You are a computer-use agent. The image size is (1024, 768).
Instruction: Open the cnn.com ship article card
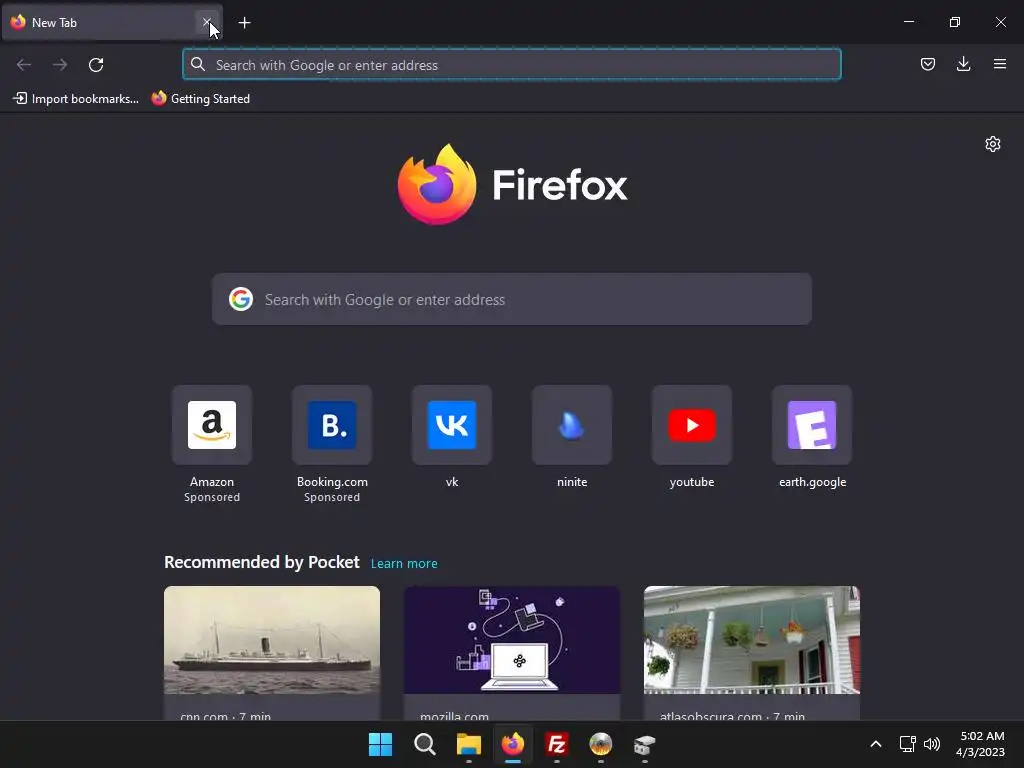pos(272,653)
